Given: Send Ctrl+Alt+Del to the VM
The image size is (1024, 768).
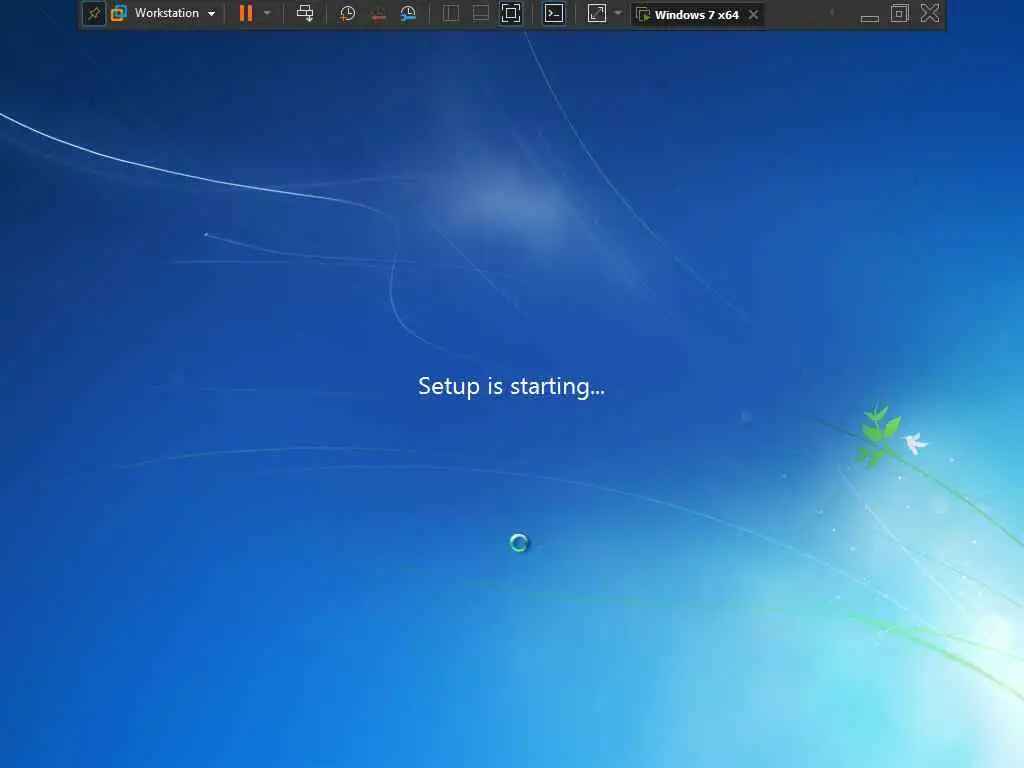Looking at the screenshot, I should click(305, 13).
